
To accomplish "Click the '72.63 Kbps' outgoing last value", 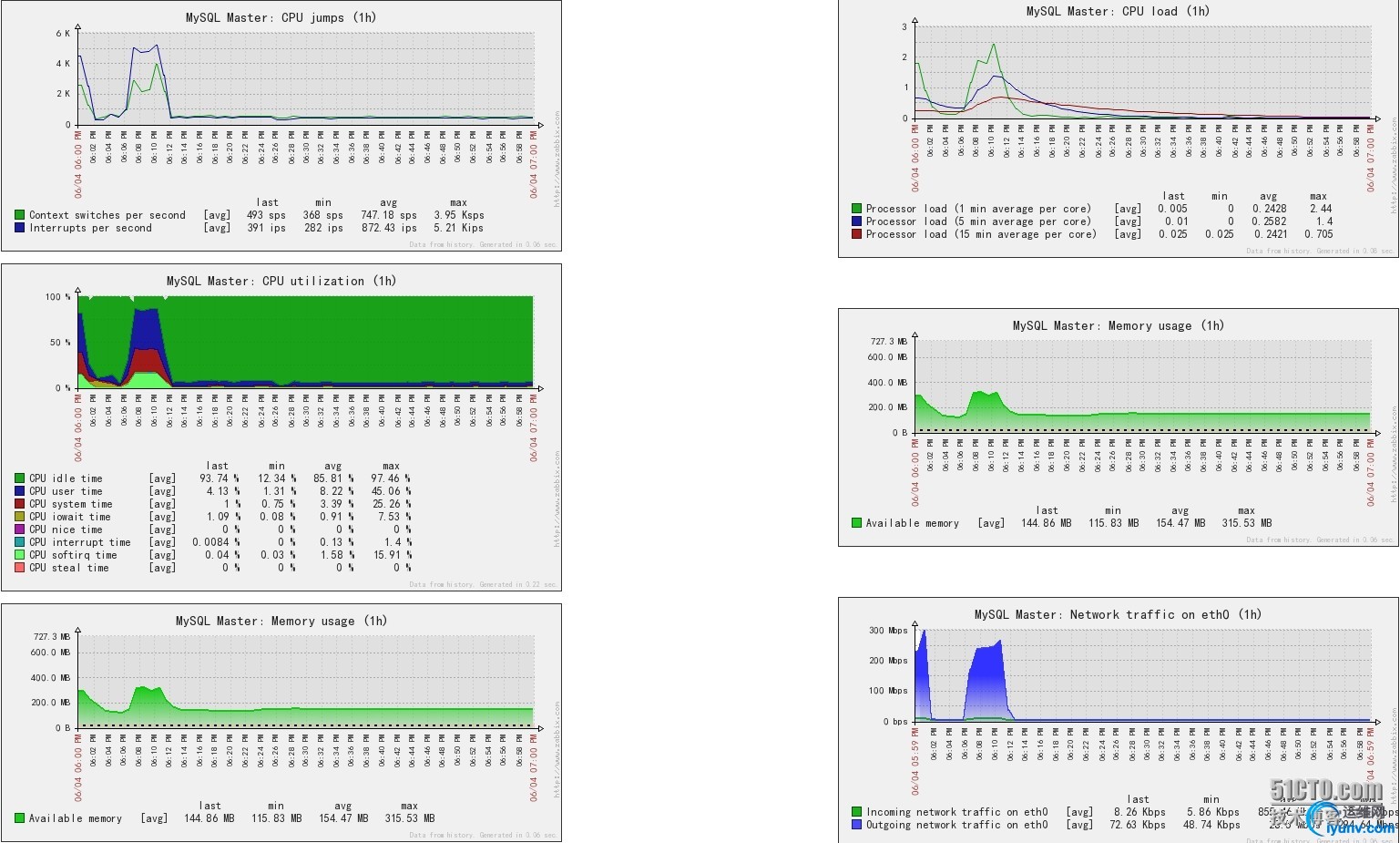I will click(1138, 825).
